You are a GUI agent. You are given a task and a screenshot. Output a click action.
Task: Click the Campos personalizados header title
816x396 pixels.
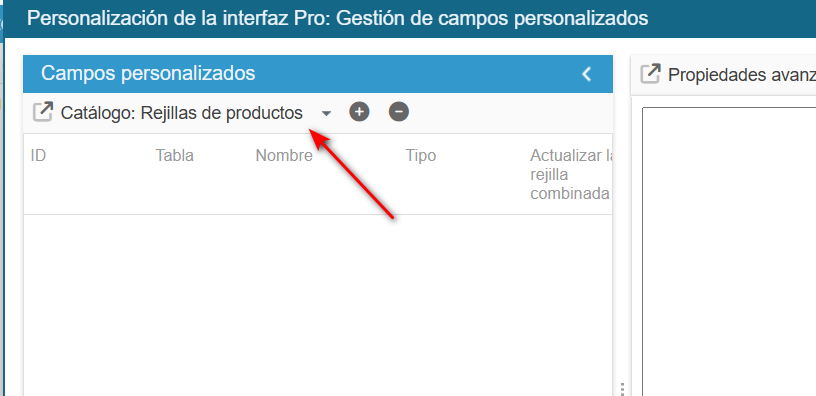tap(148, 74)
